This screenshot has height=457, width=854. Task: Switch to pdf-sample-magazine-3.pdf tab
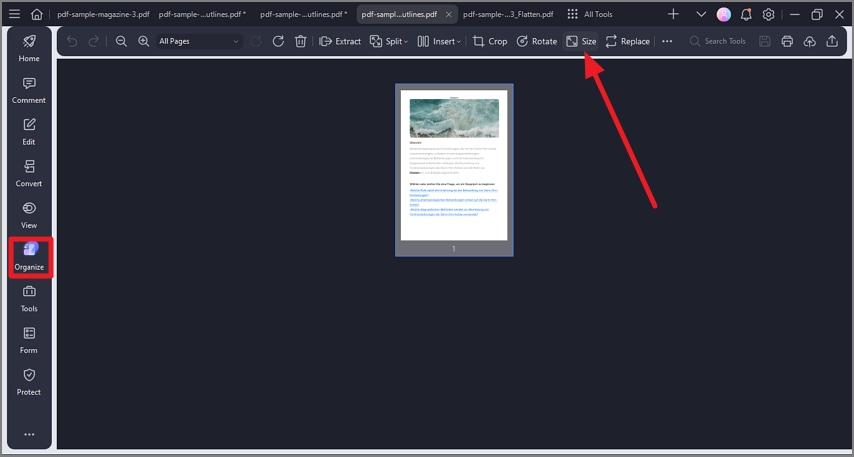pos(103,14)
